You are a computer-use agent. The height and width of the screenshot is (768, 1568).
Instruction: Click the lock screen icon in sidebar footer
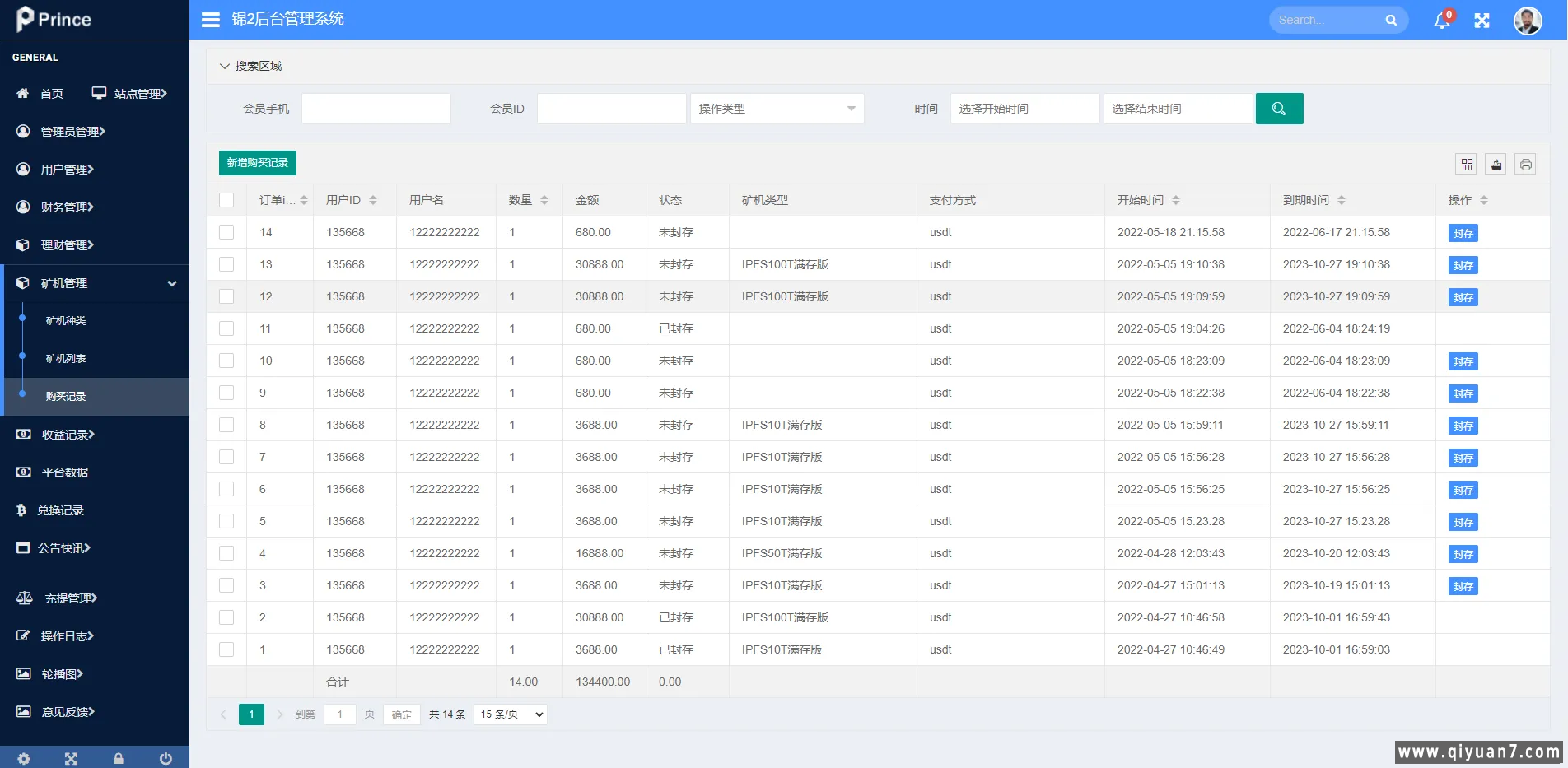coord(119,758)
